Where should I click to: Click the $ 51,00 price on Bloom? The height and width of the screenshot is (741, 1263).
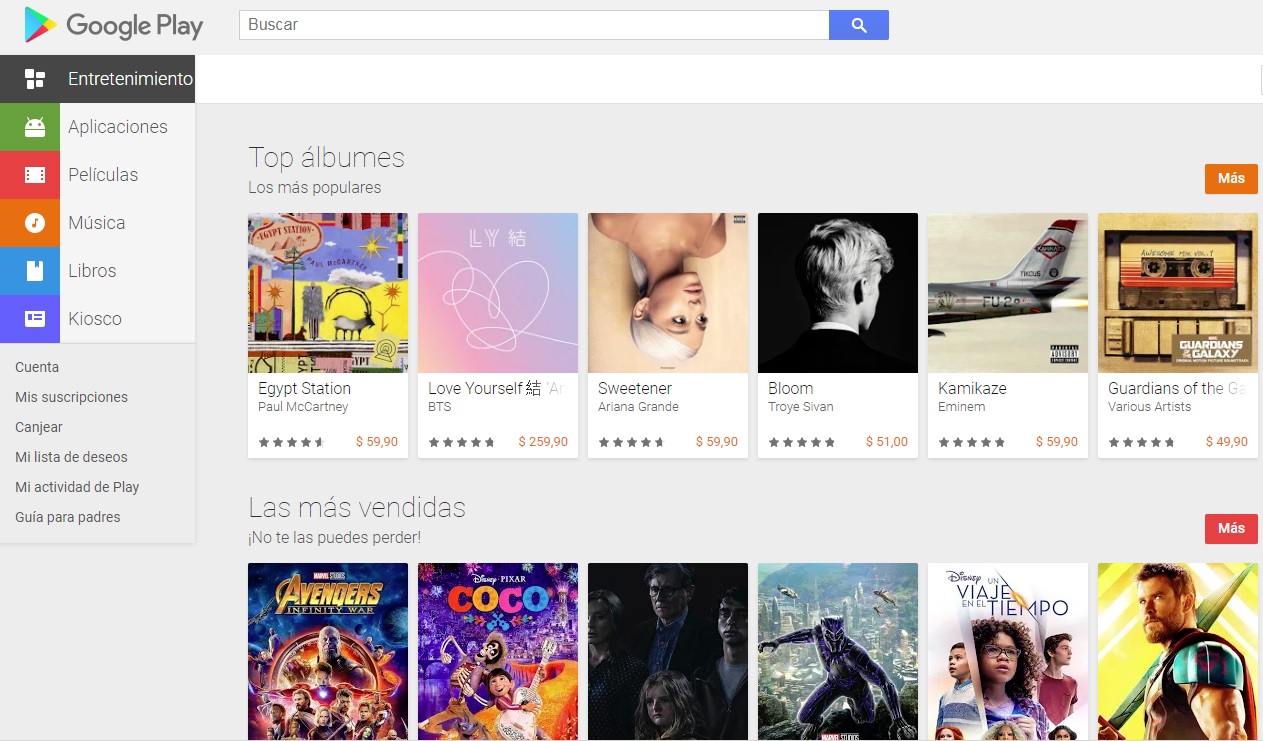pyautogui.click(x=887, y=441)
